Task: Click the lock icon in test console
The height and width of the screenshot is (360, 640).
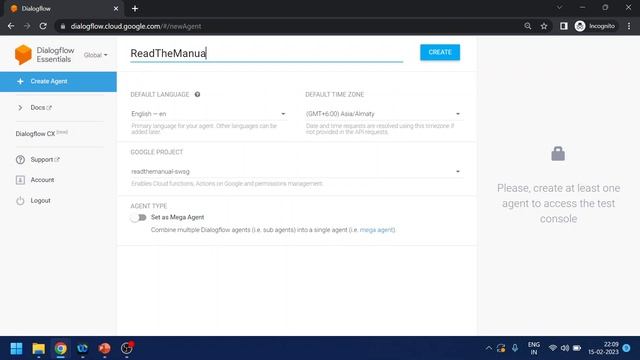Action: [x=558, y=154]
